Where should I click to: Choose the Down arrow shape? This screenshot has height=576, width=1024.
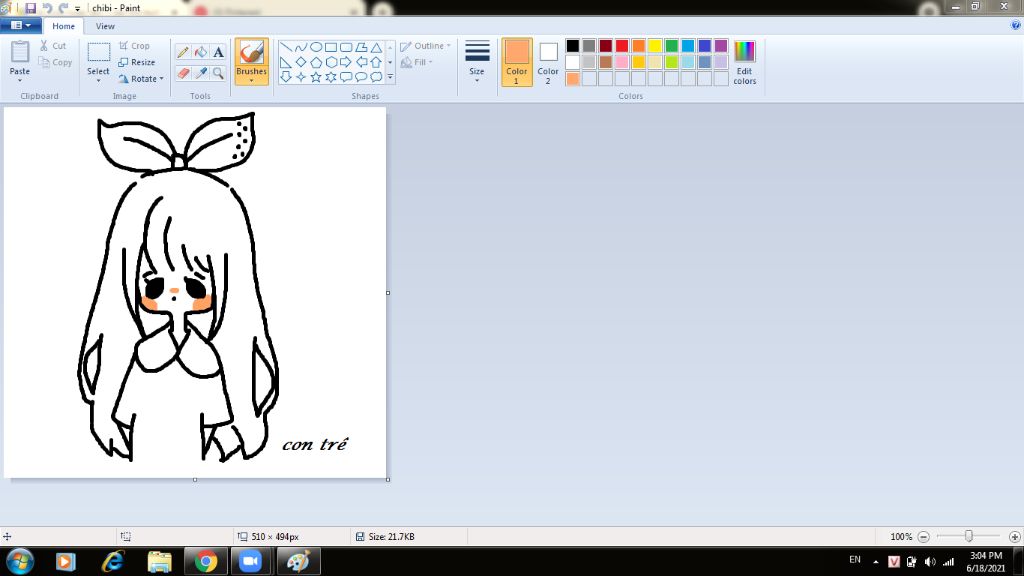[x=285, y=77]
